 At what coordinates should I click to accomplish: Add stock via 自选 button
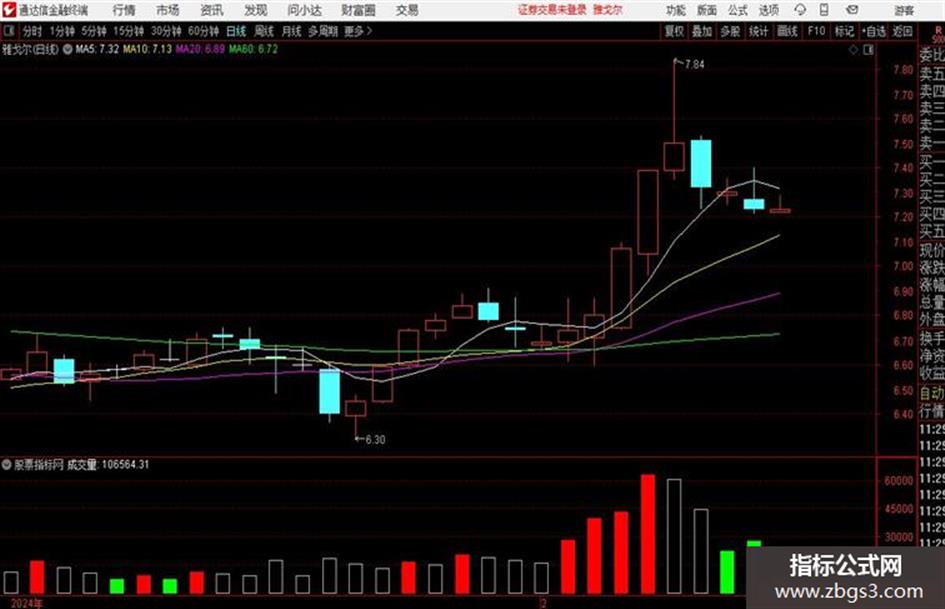click(x=873, y=31)
